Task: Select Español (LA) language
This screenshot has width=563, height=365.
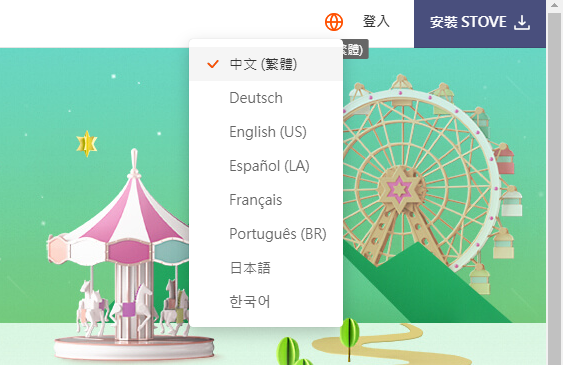Action: [266, 166]
